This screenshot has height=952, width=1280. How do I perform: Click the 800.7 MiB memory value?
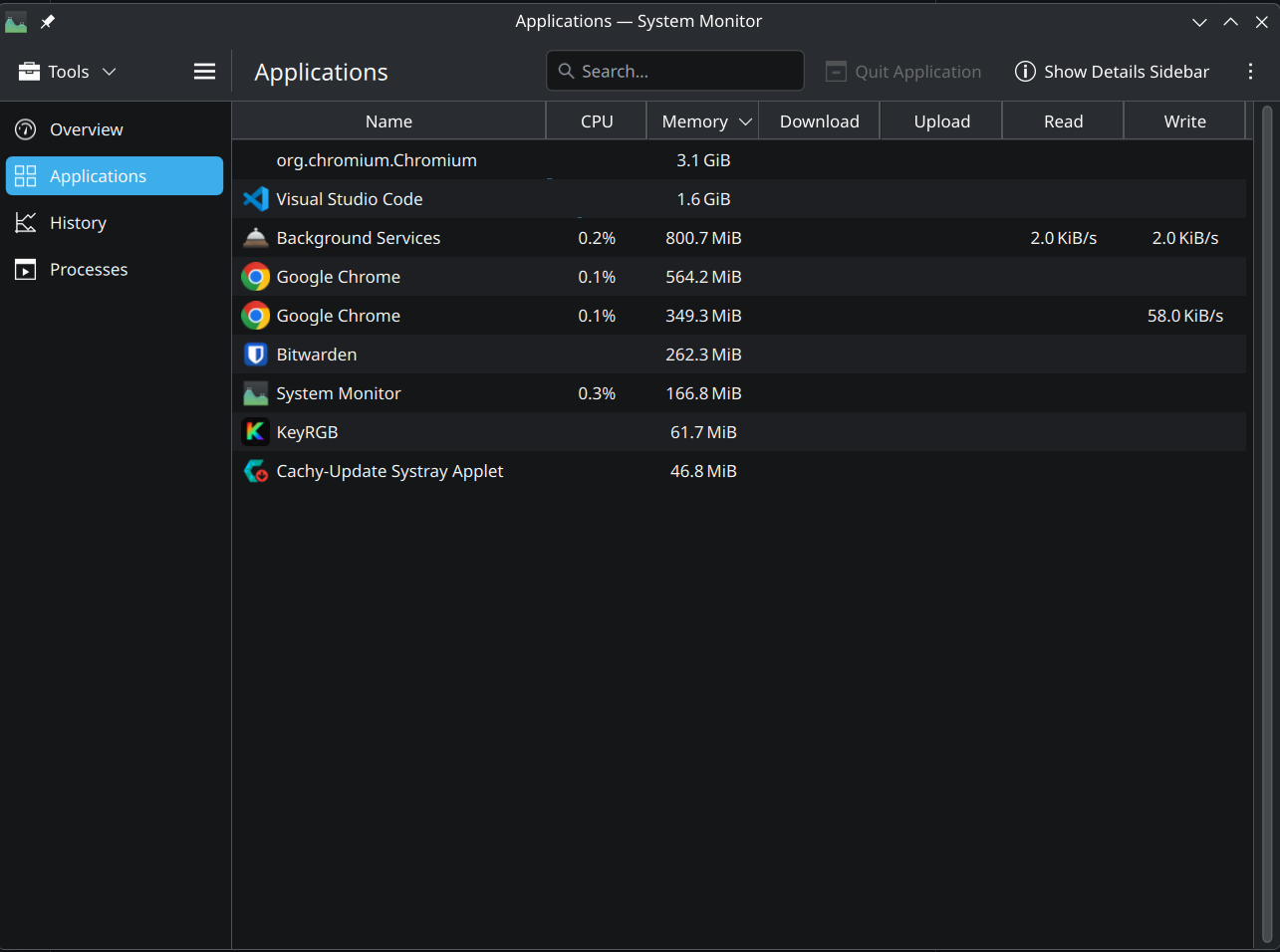[703, 238]
